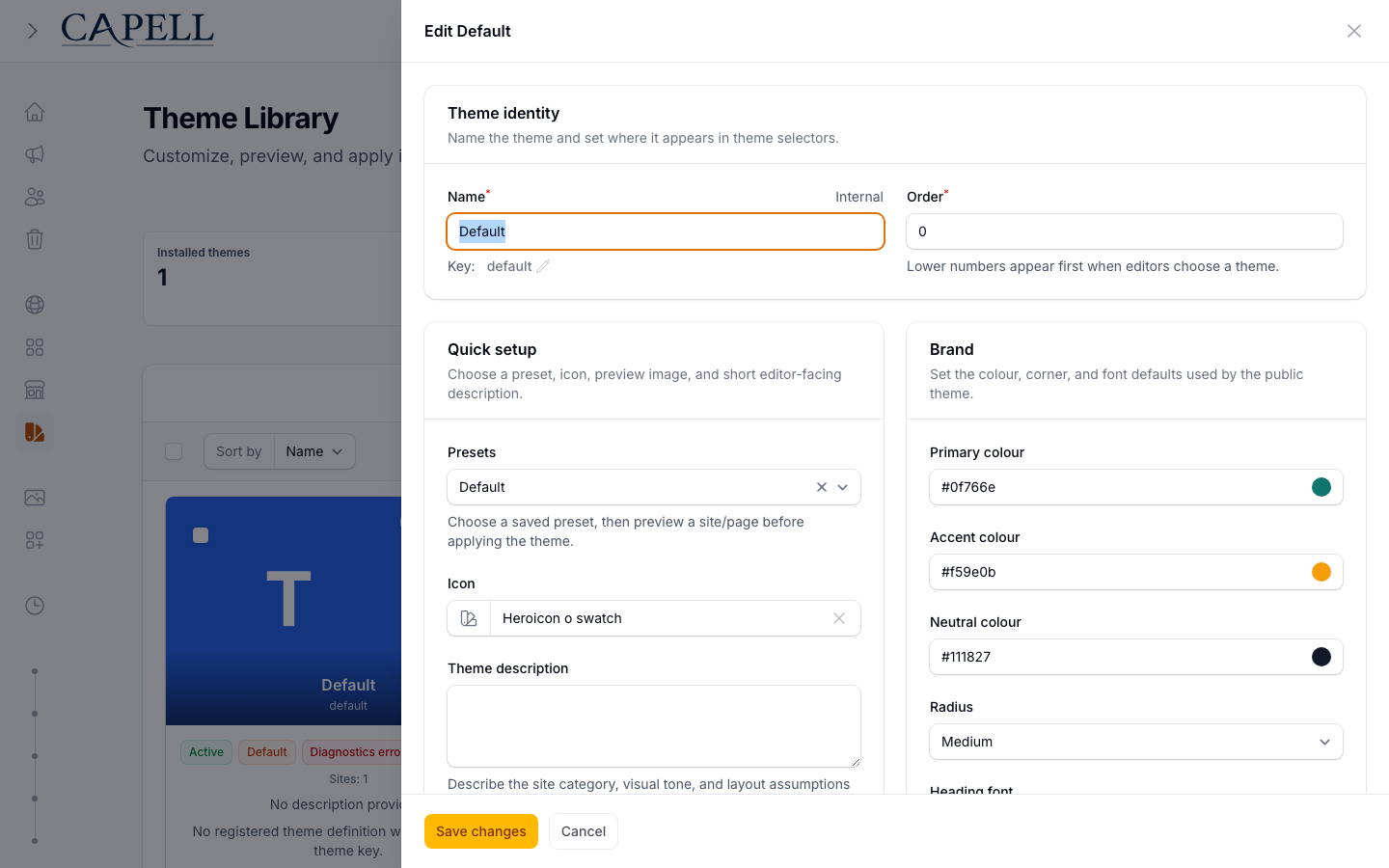Open the image media icon in the sidebar
Screen dimensions: 1389x868
pyautogui.click(x=35, y=498)
